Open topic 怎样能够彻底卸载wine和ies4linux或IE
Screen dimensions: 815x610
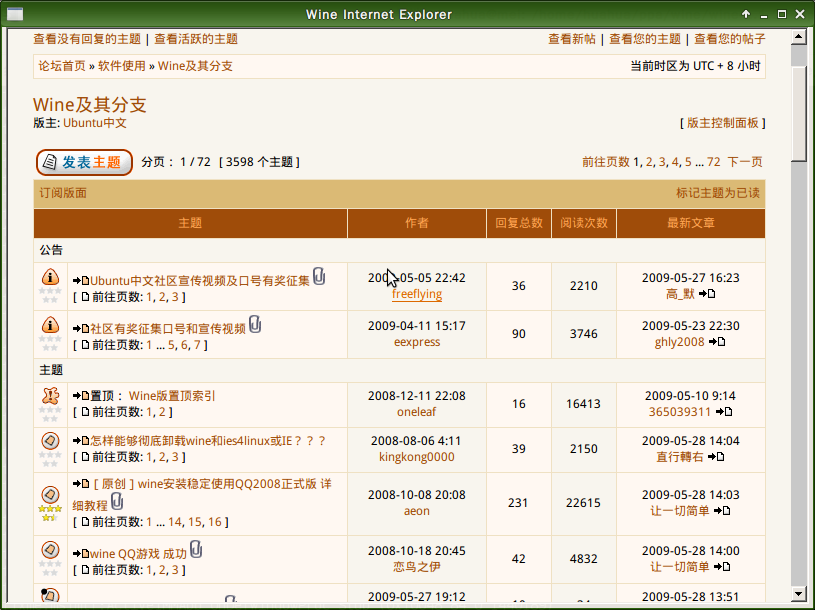[208, 441]
